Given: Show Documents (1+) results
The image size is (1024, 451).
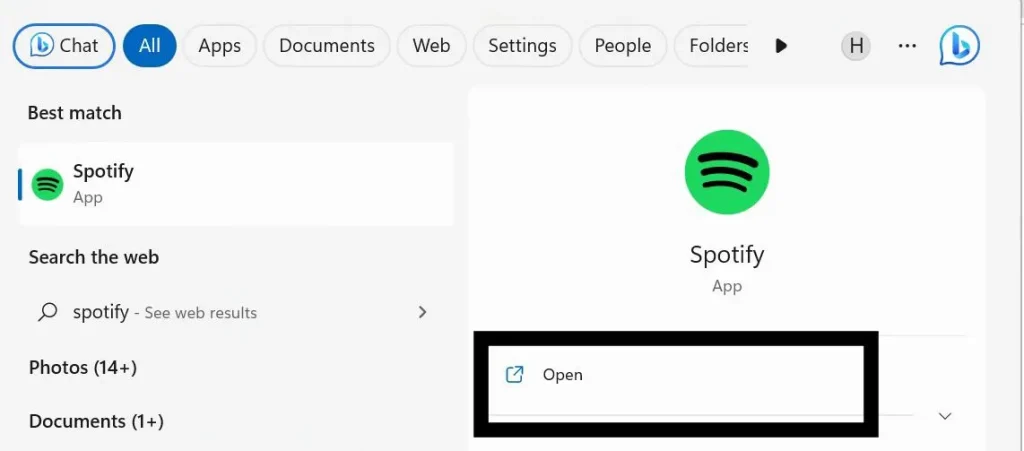Looking at the screenshot, I should (x=96, y=421).
